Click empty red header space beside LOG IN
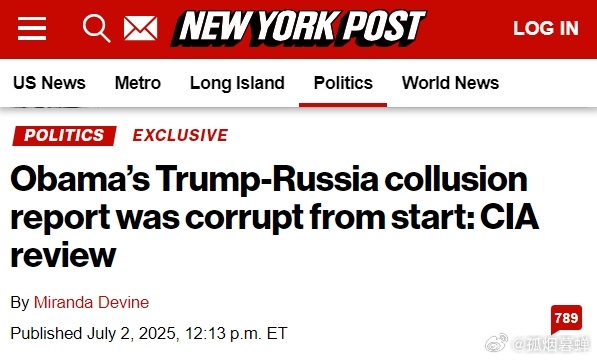Screen dimensions: 597x360 tap(468, 28)
